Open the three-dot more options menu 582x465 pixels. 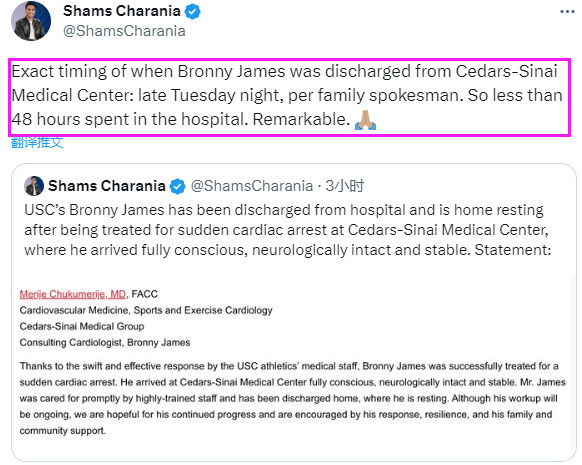tap(567, 12)
